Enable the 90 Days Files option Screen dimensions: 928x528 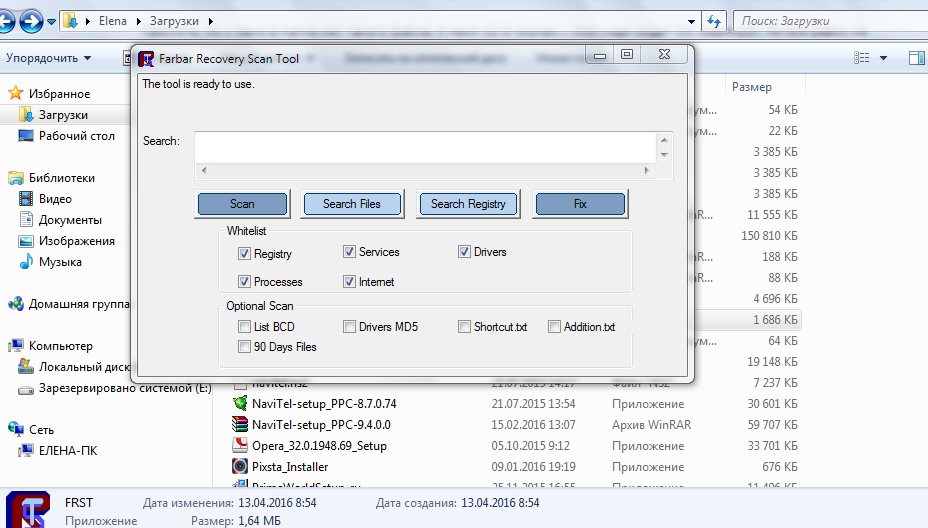click(244, 347)
